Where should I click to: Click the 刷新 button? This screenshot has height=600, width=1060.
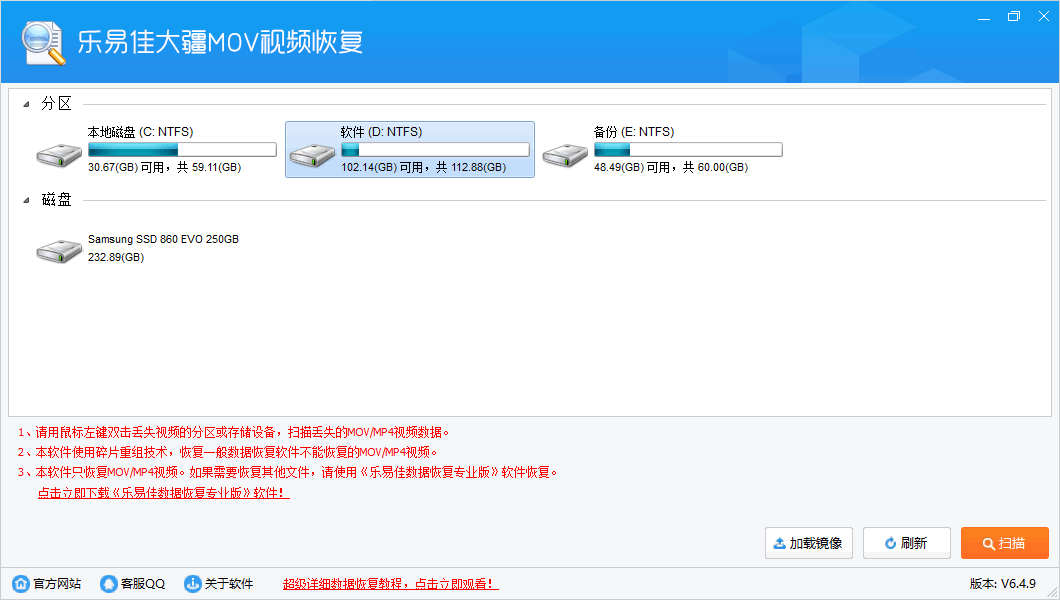(907, 543)
